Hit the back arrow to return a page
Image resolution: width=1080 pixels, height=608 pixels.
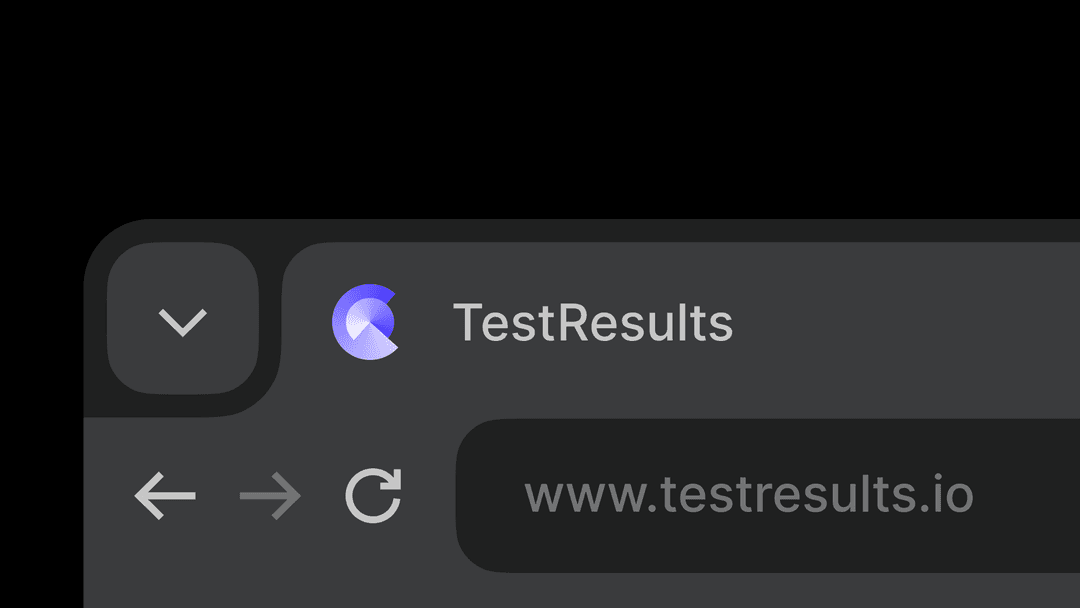coord(165,494)
